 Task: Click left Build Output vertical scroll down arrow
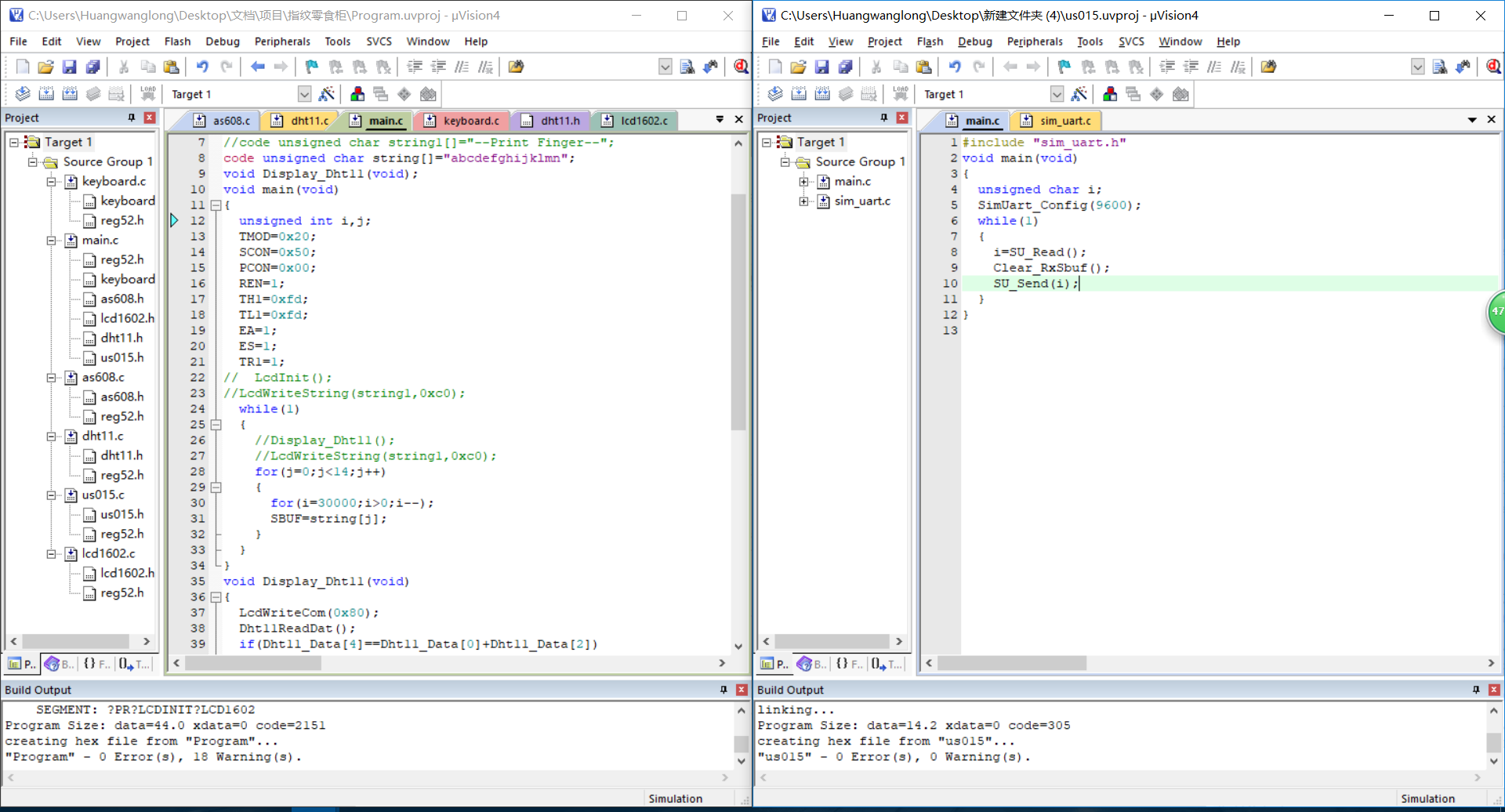(x=741, y=761)
